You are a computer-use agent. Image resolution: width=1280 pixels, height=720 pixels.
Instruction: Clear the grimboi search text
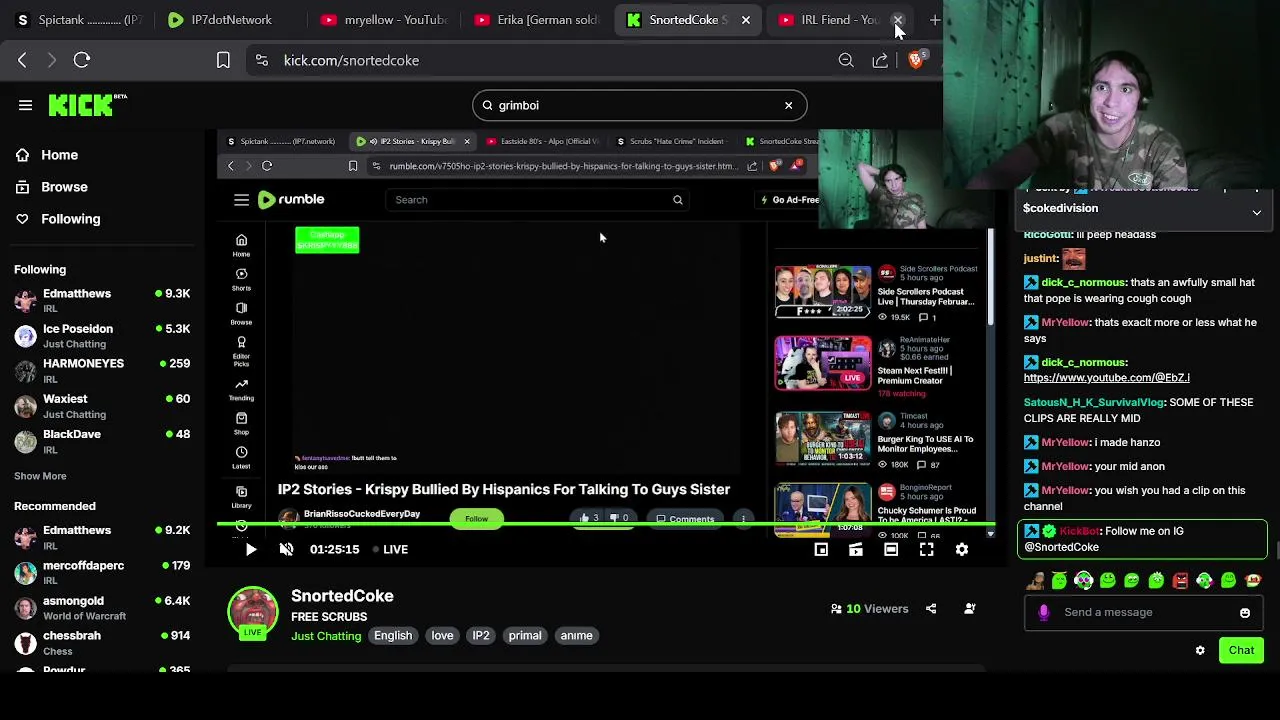pos(788,105)
